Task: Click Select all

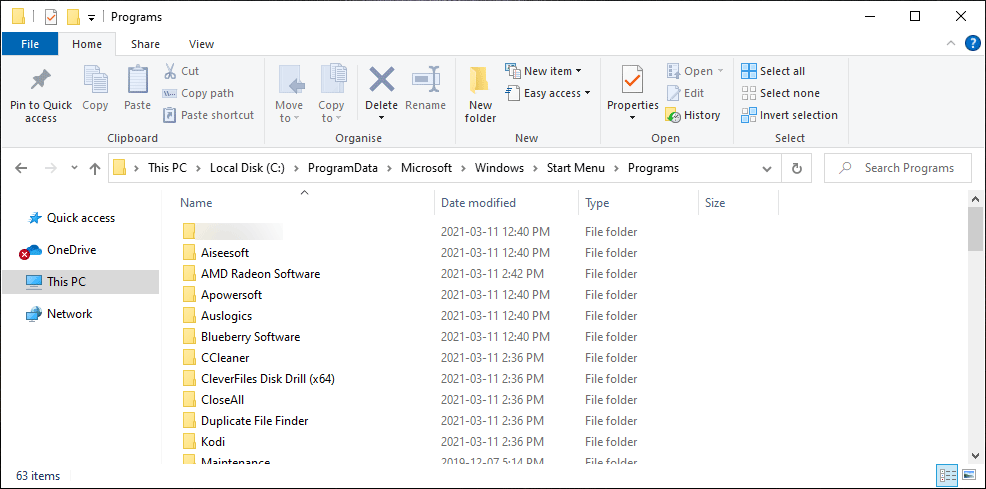Action: 773,71
